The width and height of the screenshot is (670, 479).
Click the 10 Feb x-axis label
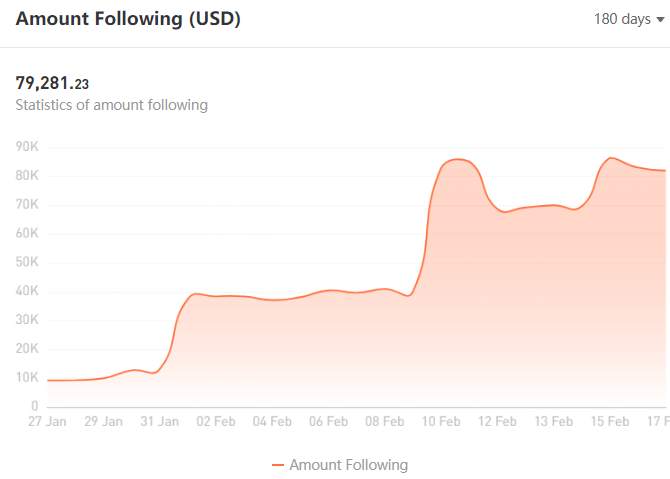(x=441, y=421)
